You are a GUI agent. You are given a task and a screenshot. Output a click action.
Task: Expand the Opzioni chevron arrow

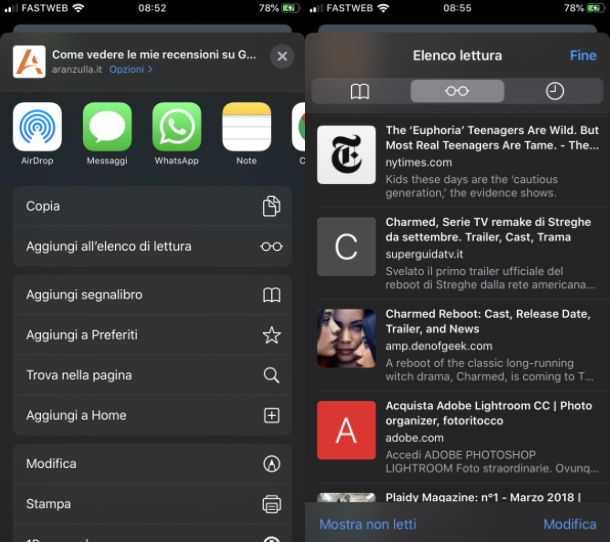tap(150, 70)
